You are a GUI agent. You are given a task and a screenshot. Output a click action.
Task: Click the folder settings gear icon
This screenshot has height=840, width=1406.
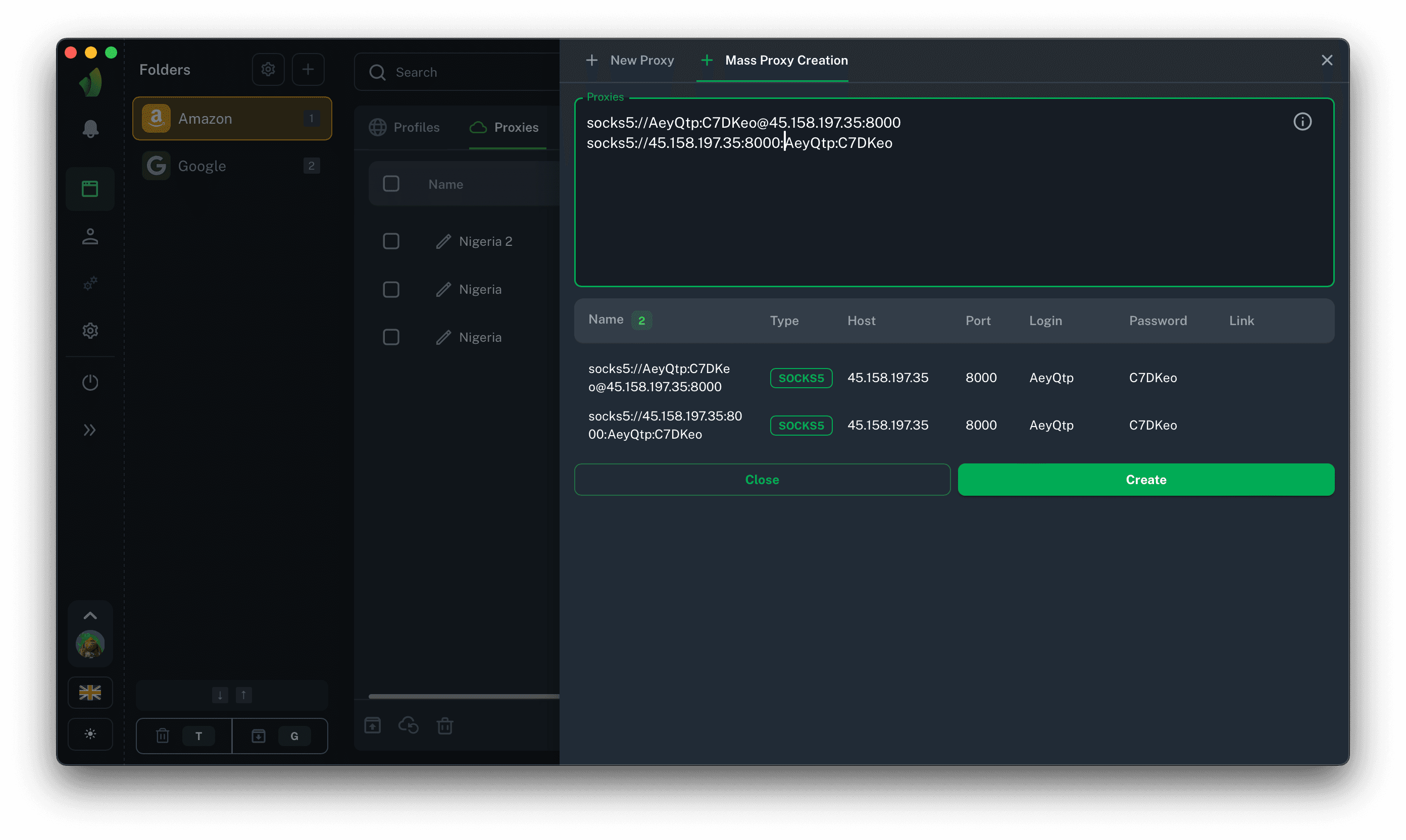tap(268, 70)
